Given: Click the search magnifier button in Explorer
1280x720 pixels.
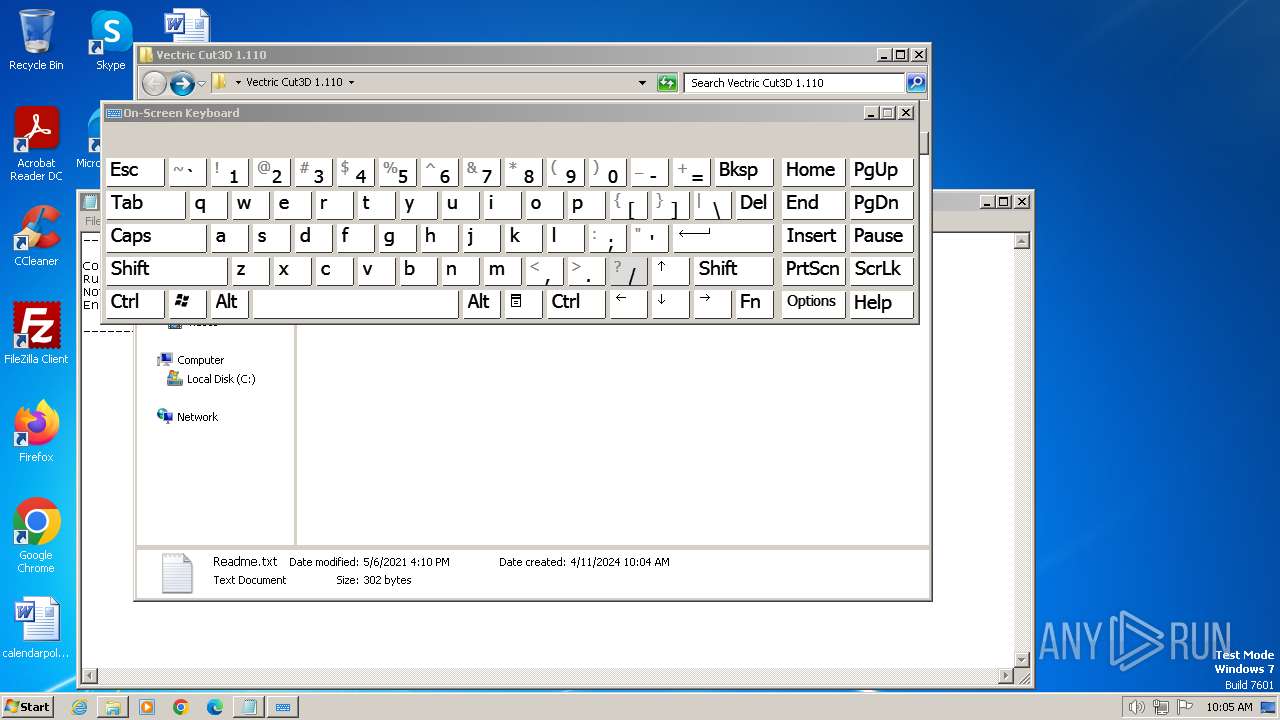Looking at the screenshot, I should click(916, 83).
